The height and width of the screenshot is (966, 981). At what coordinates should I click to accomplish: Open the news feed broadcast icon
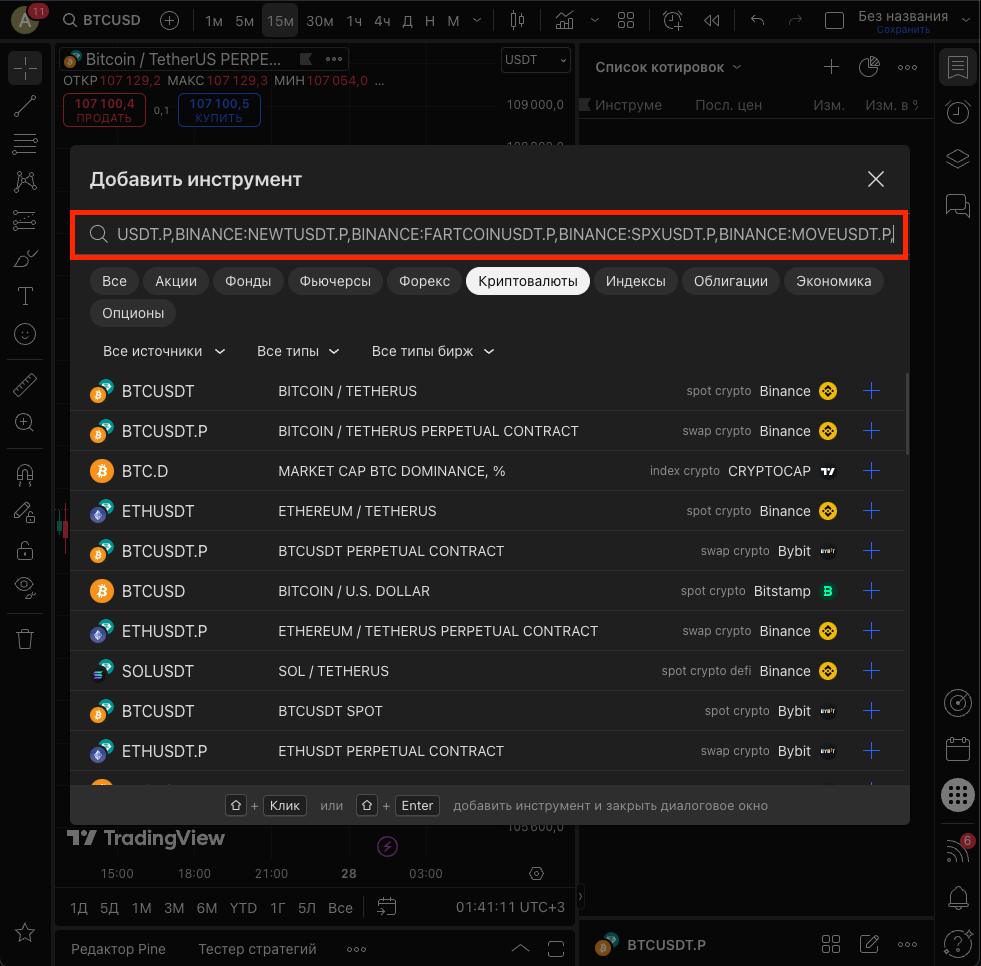[958, 850]
